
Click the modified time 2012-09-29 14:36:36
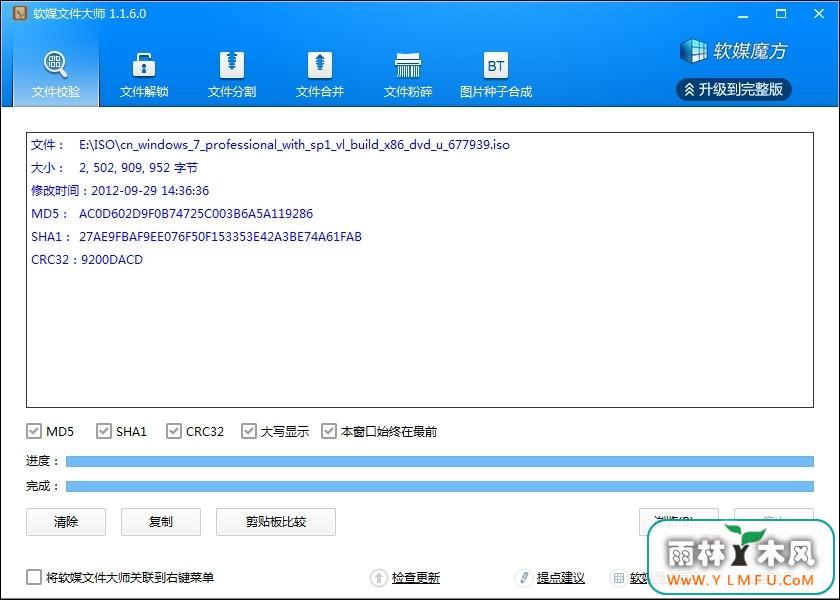[x=150, y=191]
